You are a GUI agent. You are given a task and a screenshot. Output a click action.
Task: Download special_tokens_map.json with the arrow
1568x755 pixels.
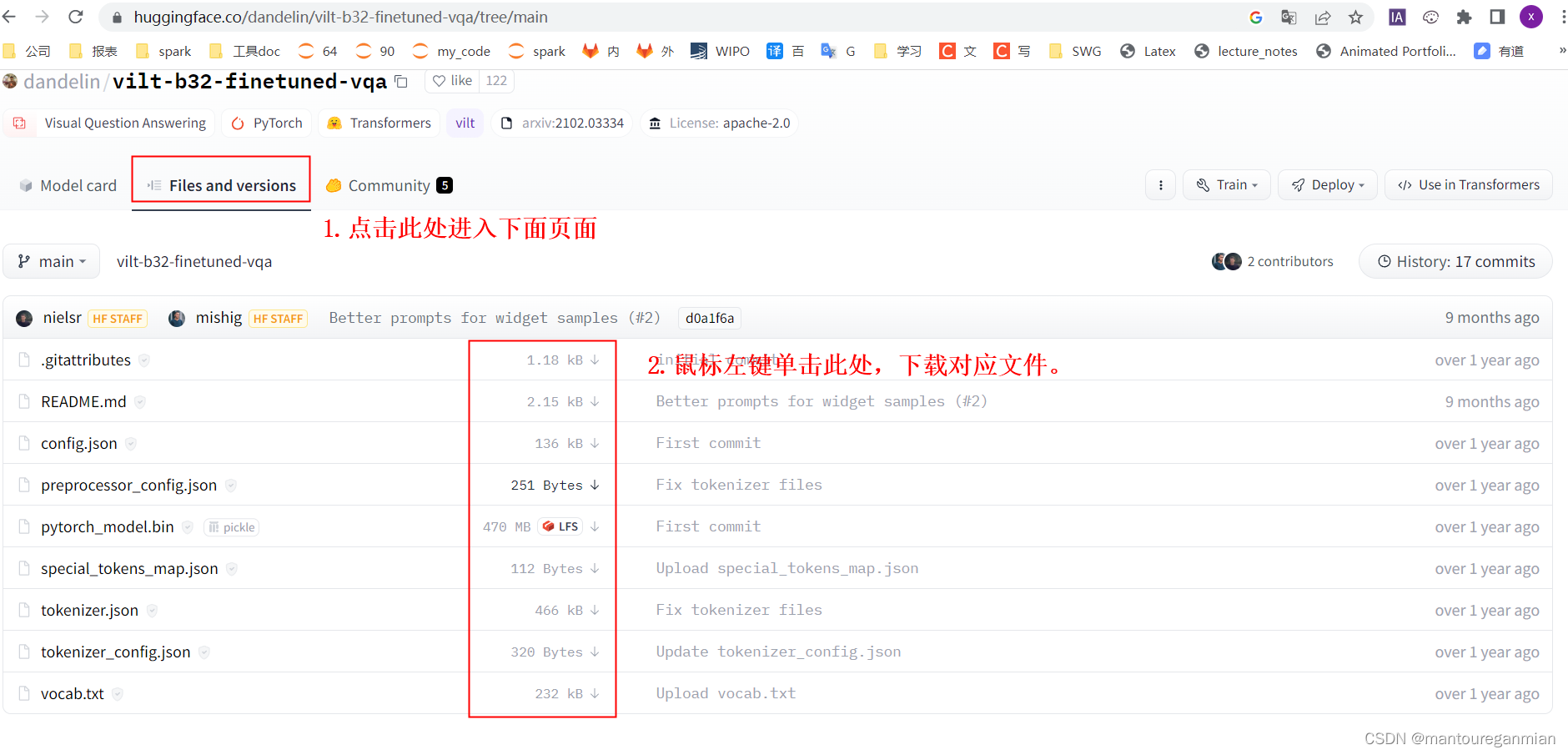595,568
